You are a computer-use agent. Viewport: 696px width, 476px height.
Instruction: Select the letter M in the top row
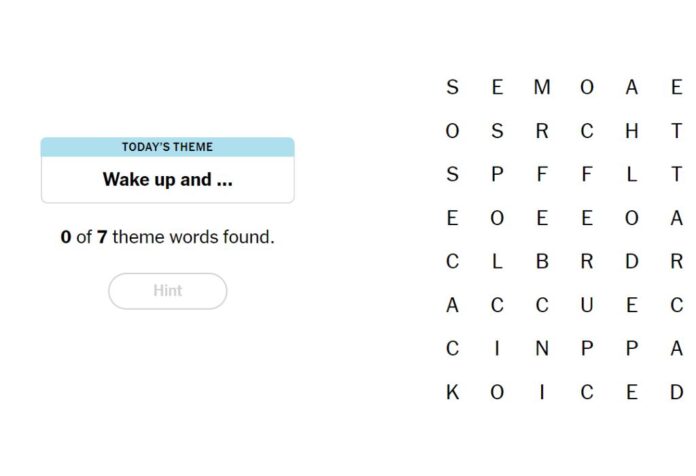(542, 87)
